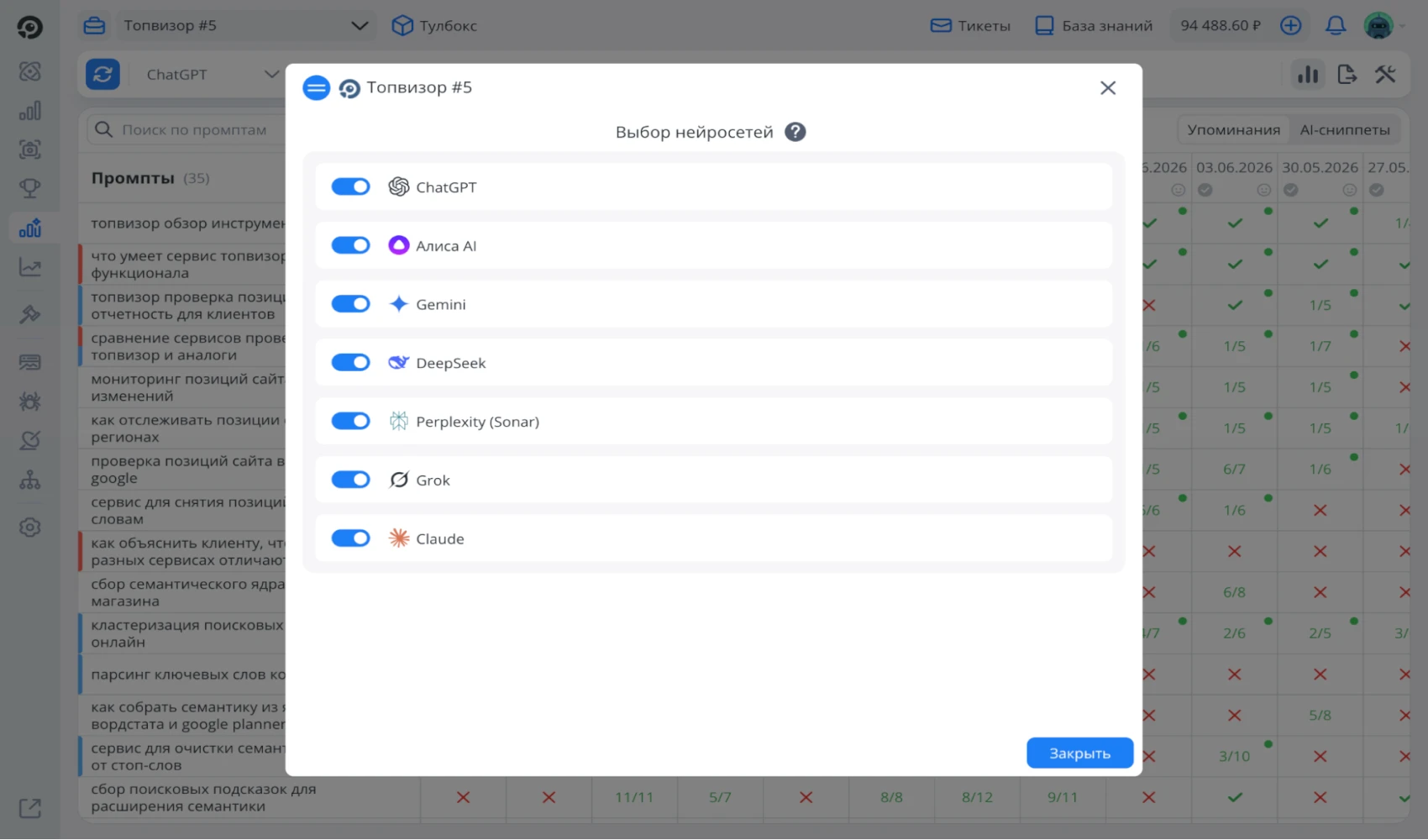This screenshot has height=840, width=1428.
Task: Open the База знаний link
Action: tap(1094, 25)
